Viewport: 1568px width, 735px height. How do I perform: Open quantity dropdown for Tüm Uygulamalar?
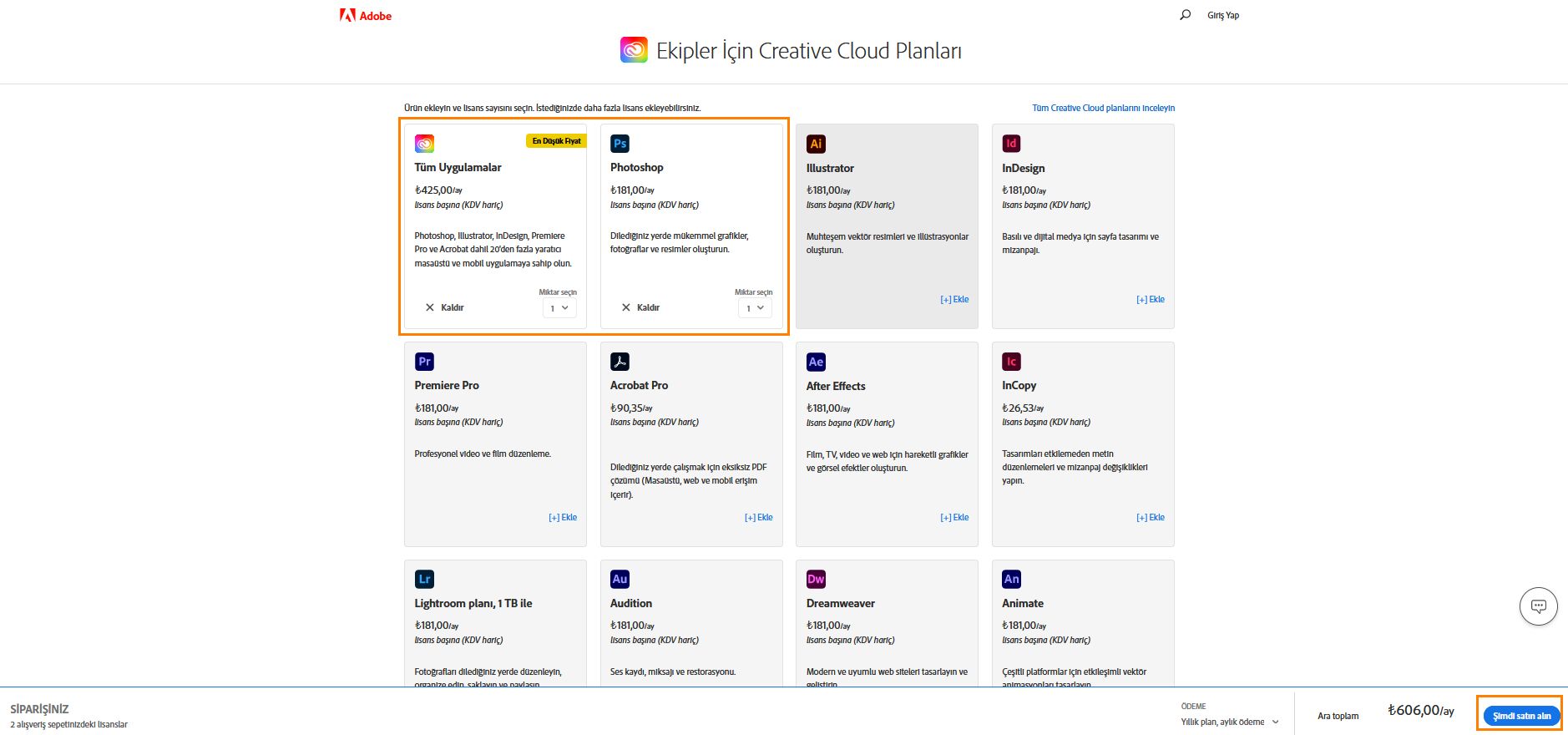(x=559, y=308)
